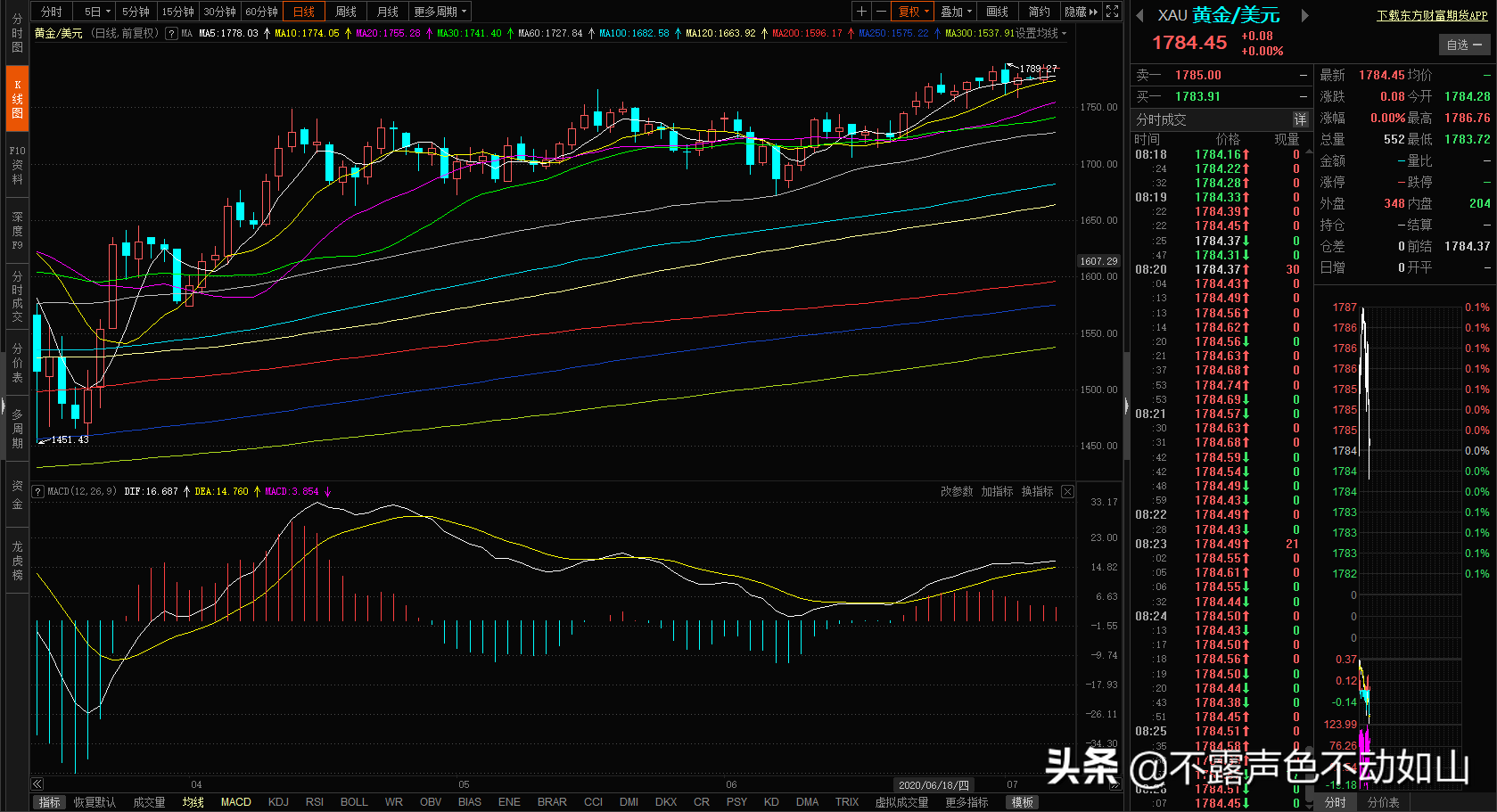Select the 画线 drawing tool
Image resolution: width=1497 pixels, height=812 pixels.
(x=996, y=11)
